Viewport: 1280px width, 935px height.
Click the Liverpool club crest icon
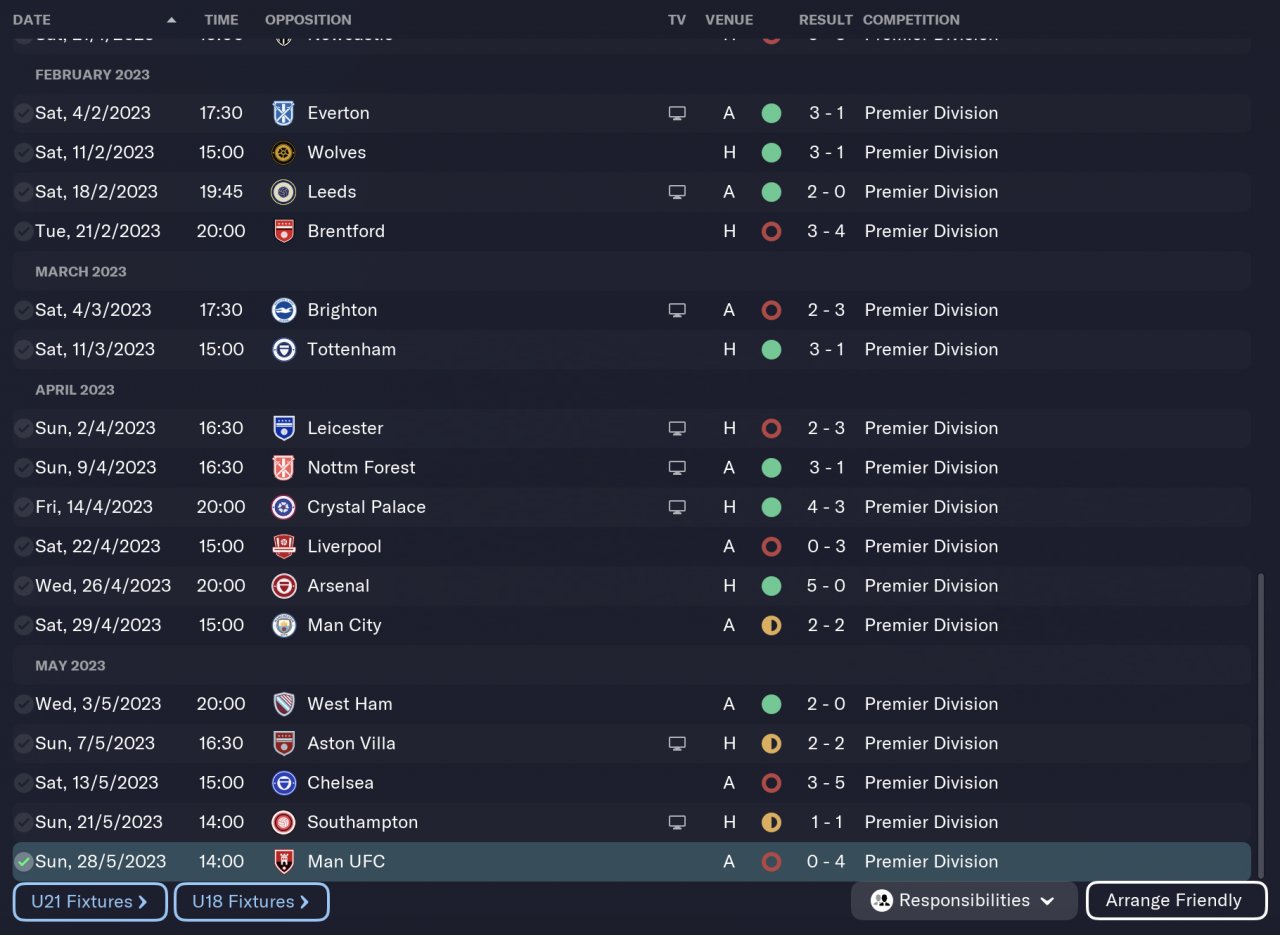(284, 546)
